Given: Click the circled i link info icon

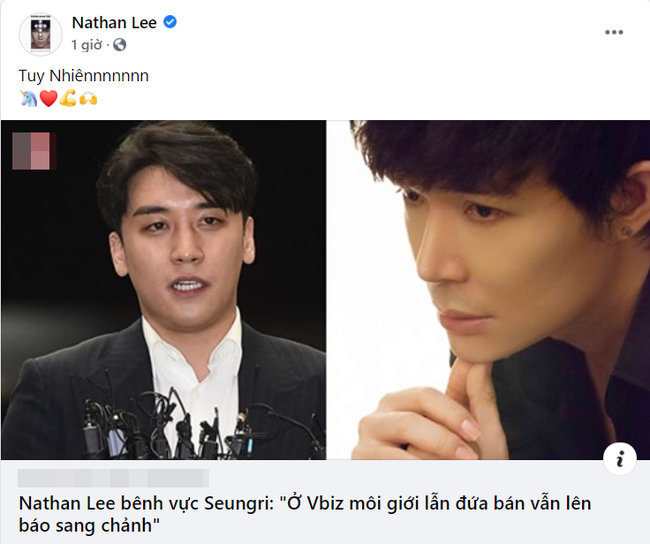Looking at the screenshot, I should pos(620,459).
